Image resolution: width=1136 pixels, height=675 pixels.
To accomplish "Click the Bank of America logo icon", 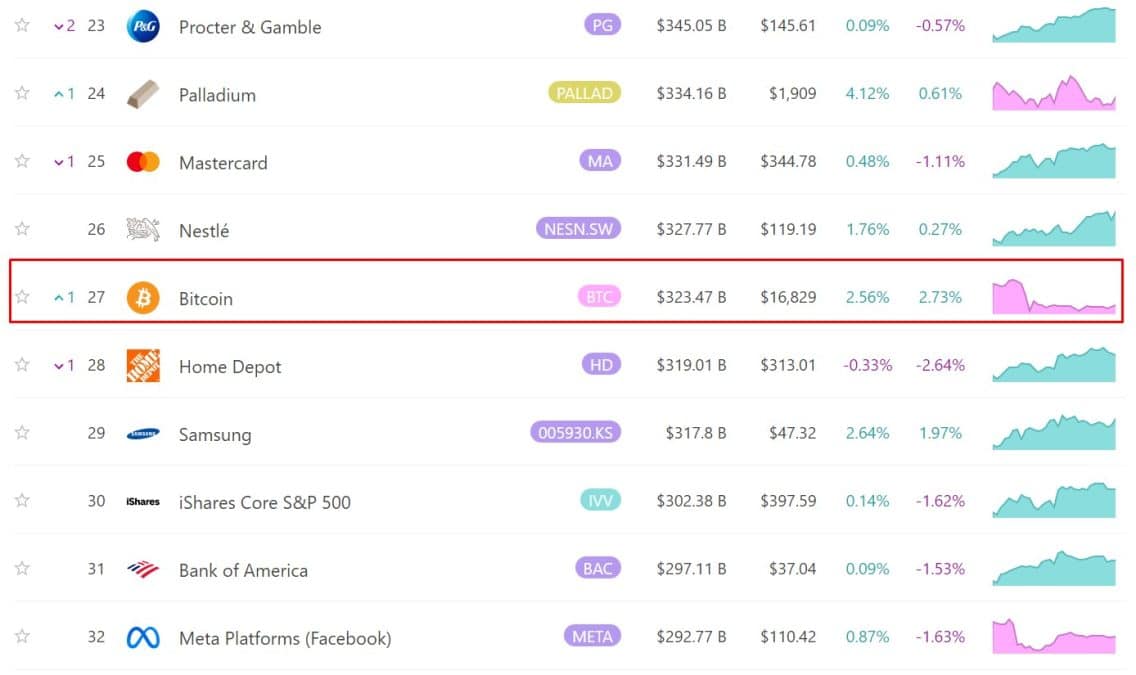I will [x=143, y=569].
